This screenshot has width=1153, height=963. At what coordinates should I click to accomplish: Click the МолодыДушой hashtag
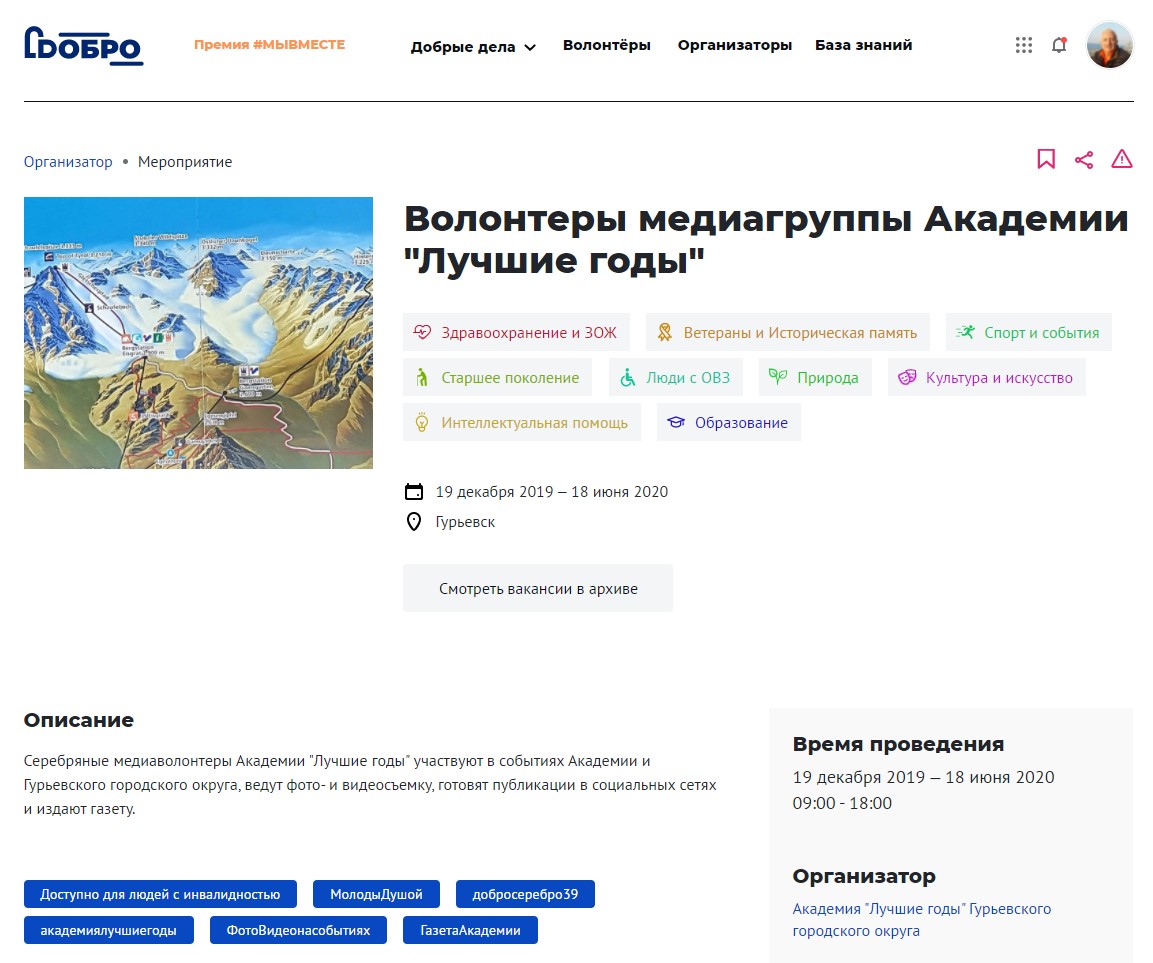click(x=376, y=894)
